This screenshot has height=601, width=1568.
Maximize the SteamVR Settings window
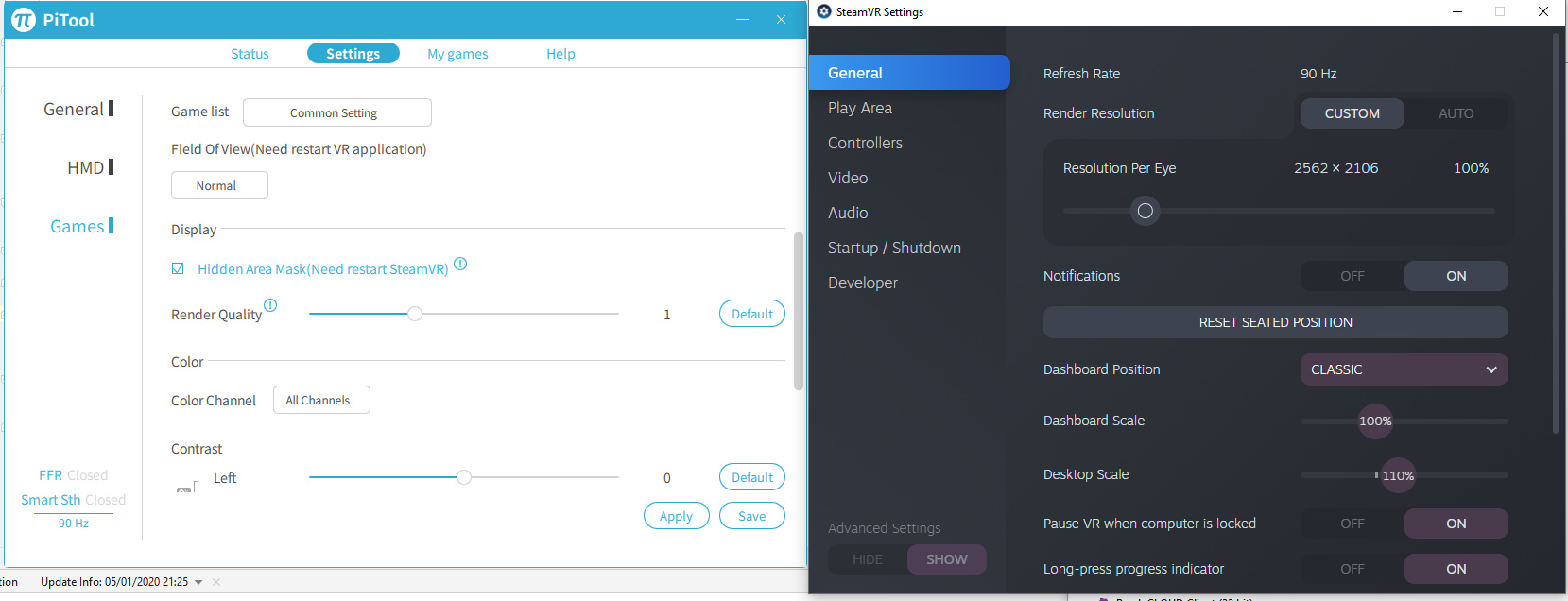click(1500, 11)
